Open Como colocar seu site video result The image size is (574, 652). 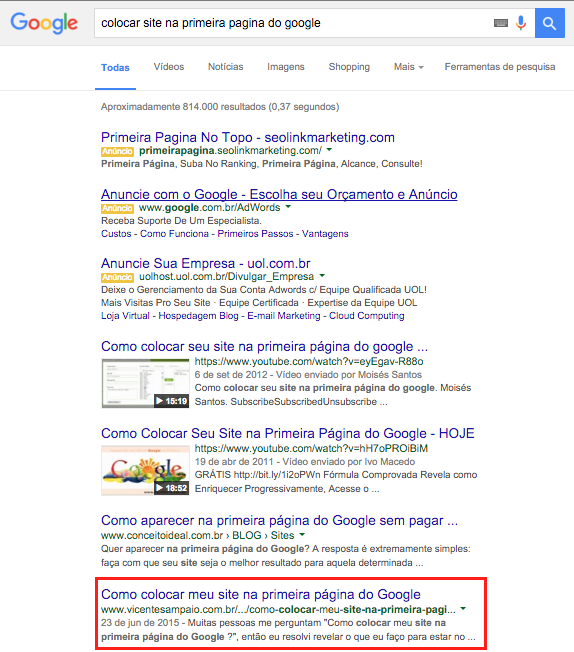click(x=265, y=346)
